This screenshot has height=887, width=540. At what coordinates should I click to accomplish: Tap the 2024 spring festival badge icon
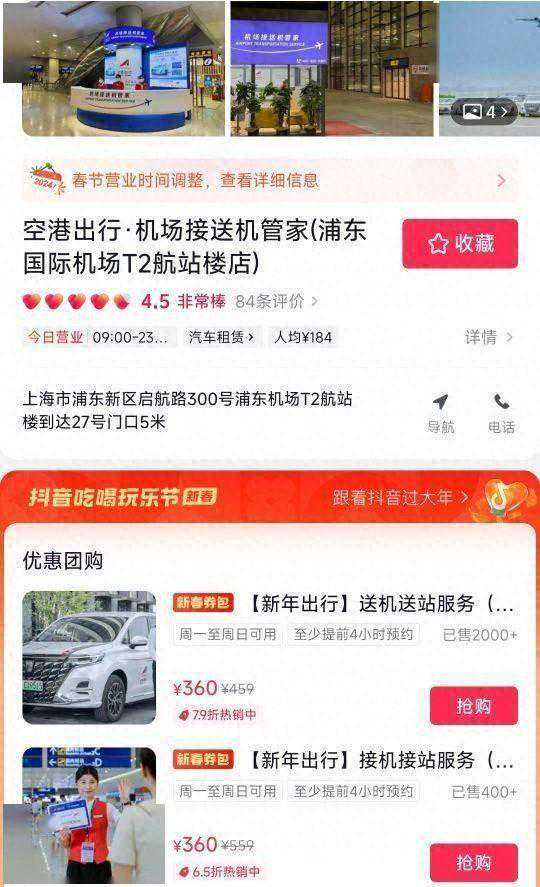[46, 179]
